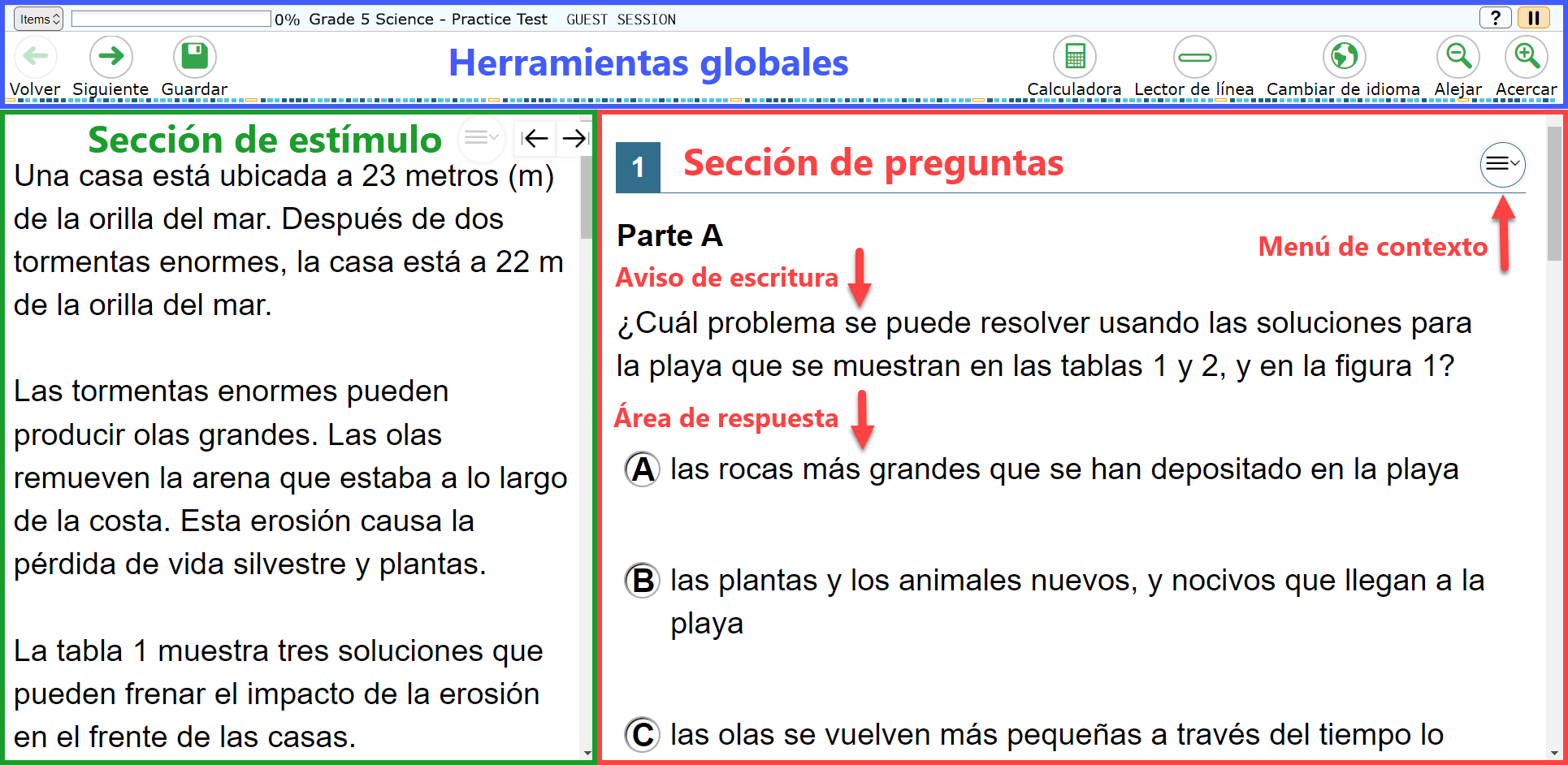Toggle the Lector de línea tool
This screenshot has width=1568, height=765.
click(x=1194, y=57)
